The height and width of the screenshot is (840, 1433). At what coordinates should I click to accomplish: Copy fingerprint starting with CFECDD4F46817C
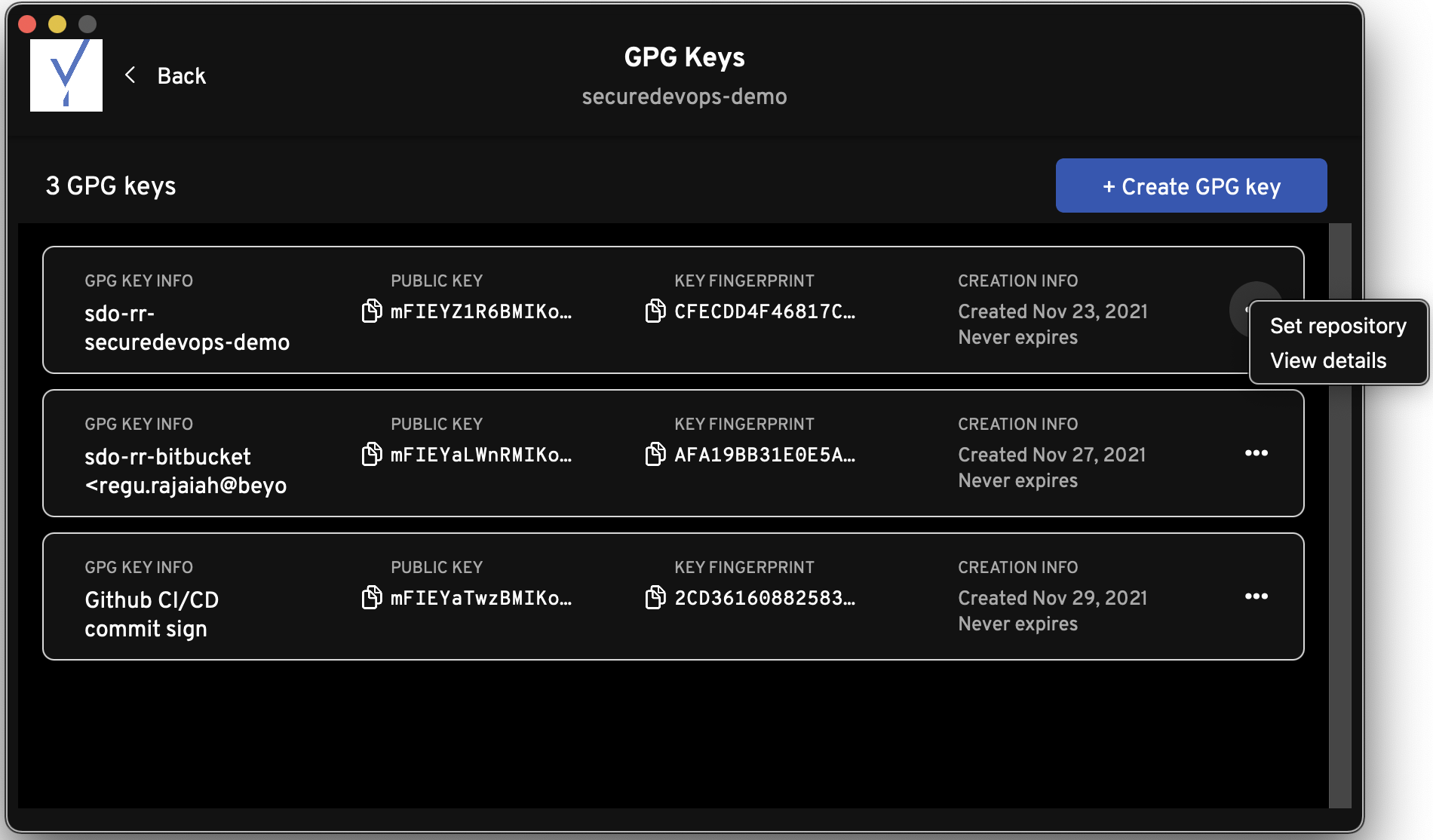click(655, 311)
